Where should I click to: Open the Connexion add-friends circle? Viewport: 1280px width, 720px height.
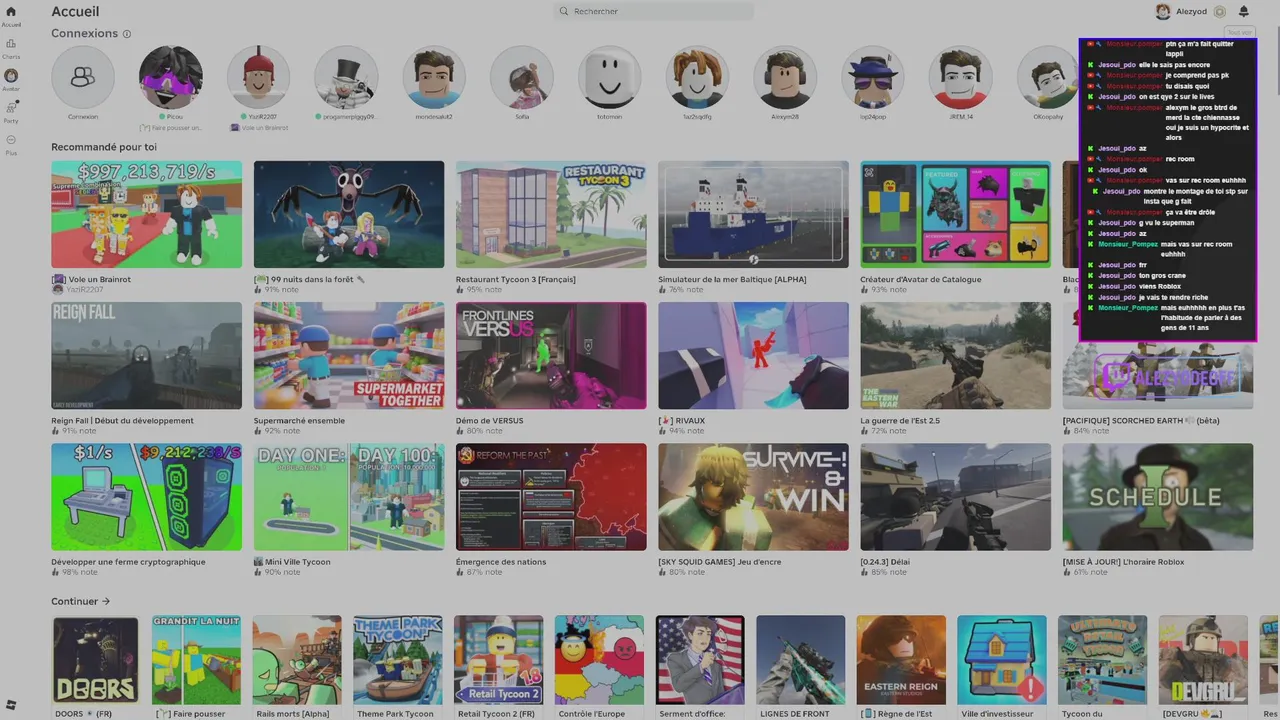tap(83, 77)
